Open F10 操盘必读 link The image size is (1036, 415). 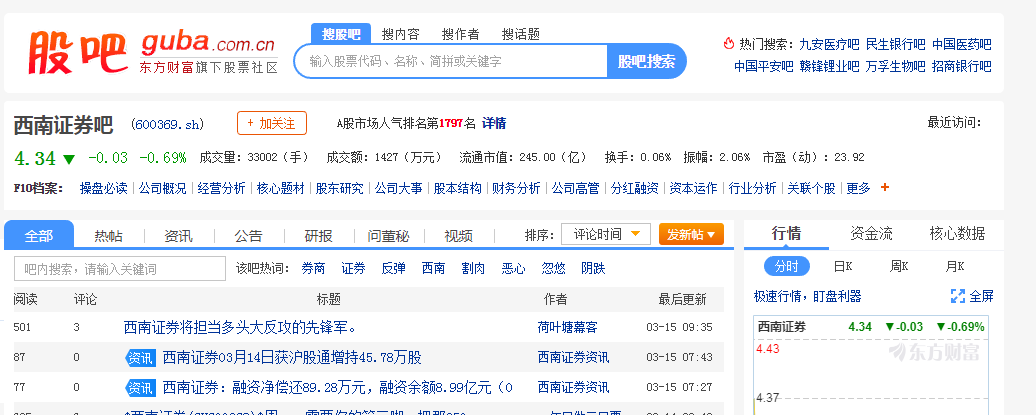104,188
